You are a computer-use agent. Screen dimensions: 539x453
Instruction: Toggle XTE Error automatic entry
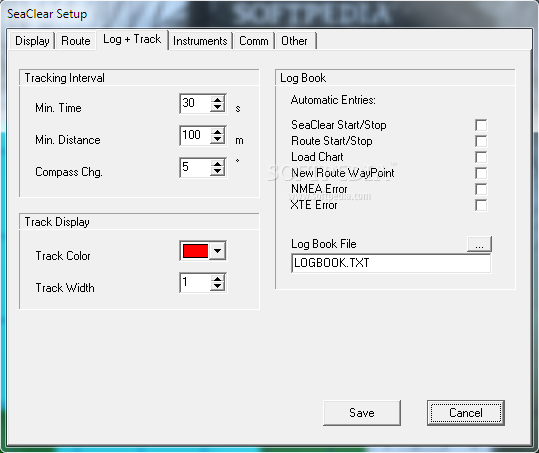click(481, 205)
